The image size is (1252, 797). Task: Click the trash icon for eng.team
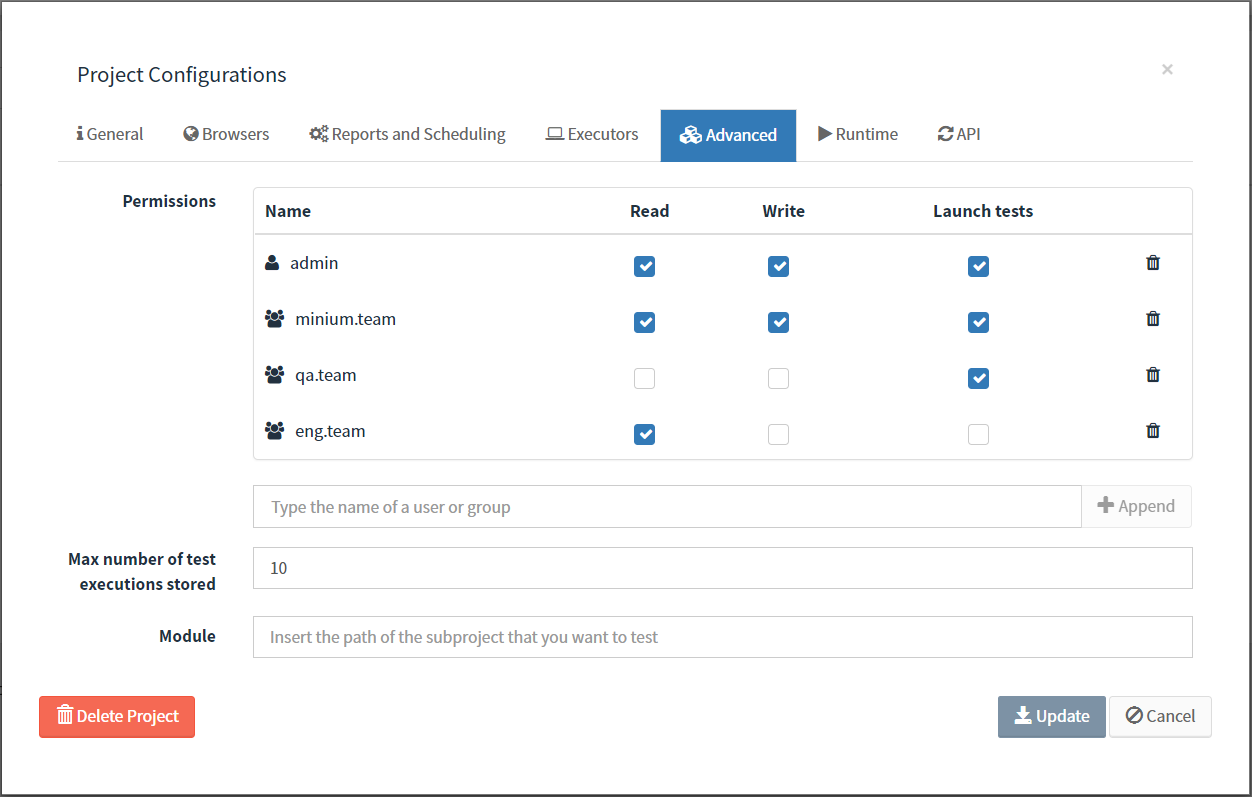(1153, 431)
